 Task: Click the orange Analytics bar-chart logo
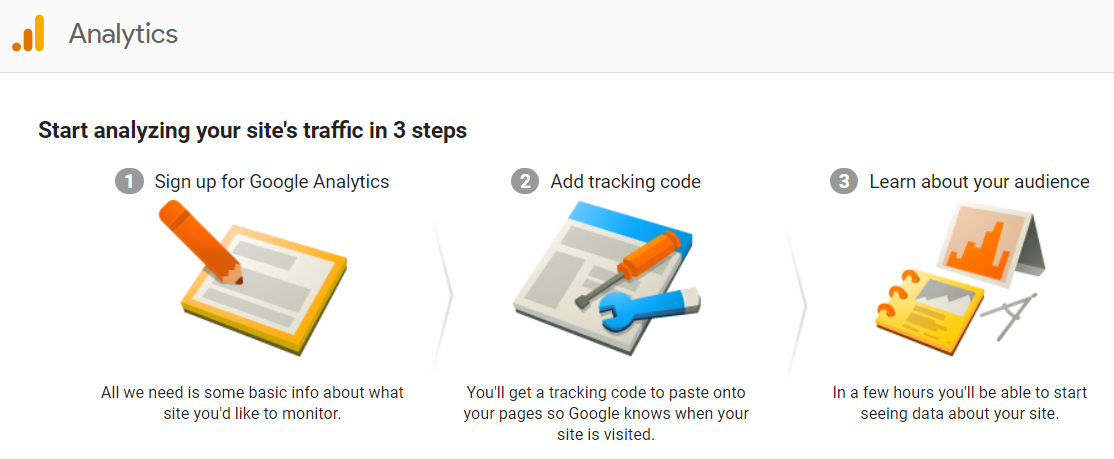(28, 33)
